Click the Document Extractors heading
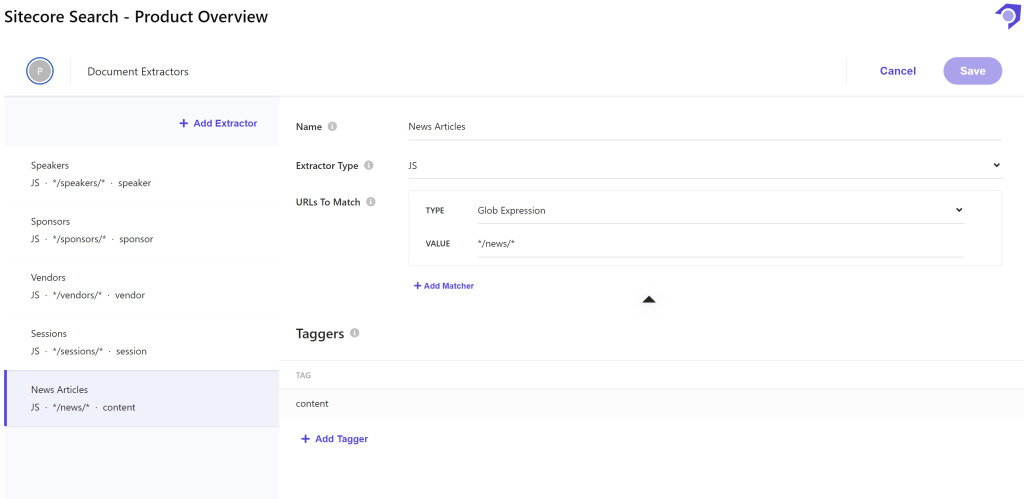This screenshot has height=499, width=1024. coord(138,72)
